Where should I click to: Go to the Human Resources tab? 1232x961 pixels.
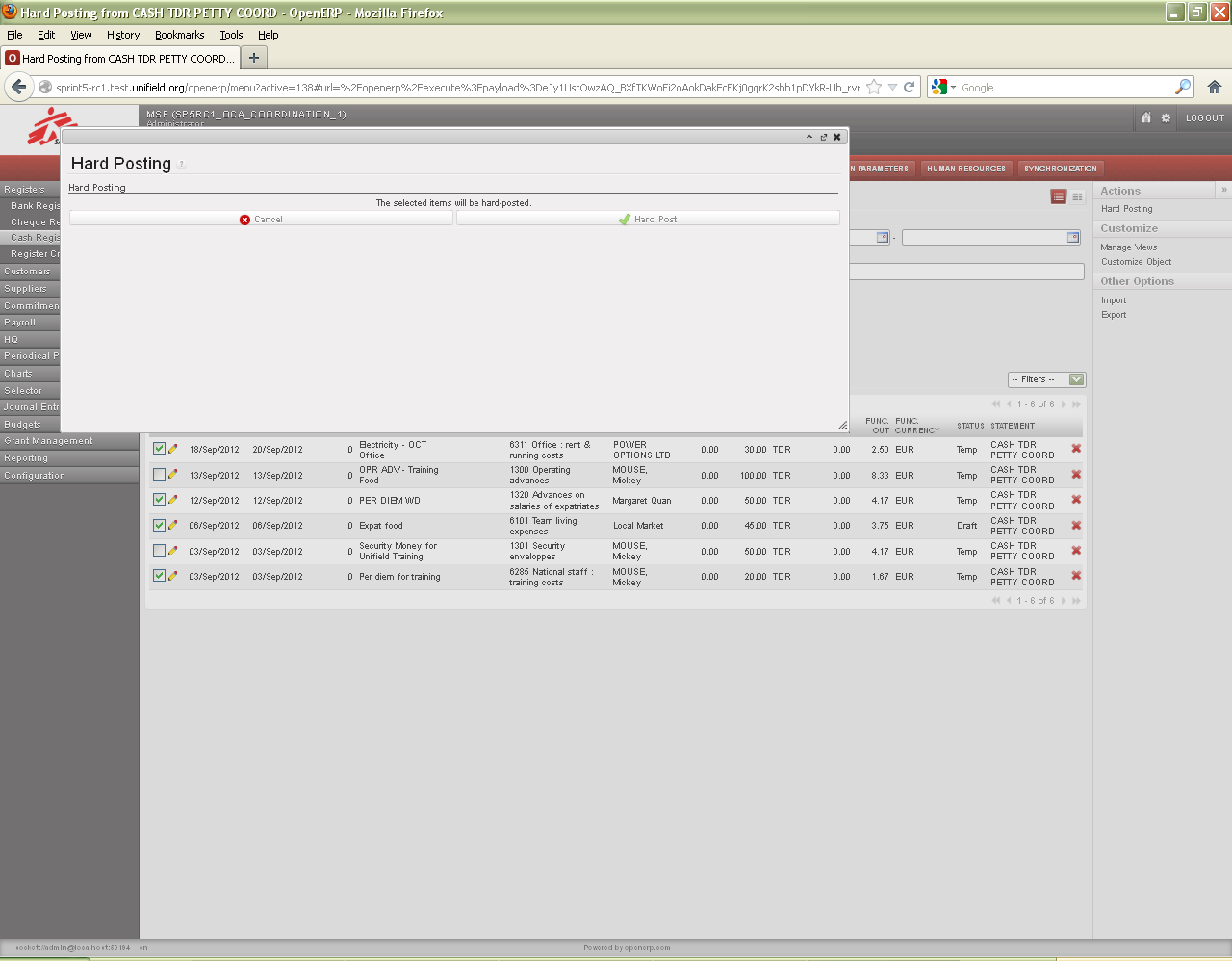(x=965, y=169)
